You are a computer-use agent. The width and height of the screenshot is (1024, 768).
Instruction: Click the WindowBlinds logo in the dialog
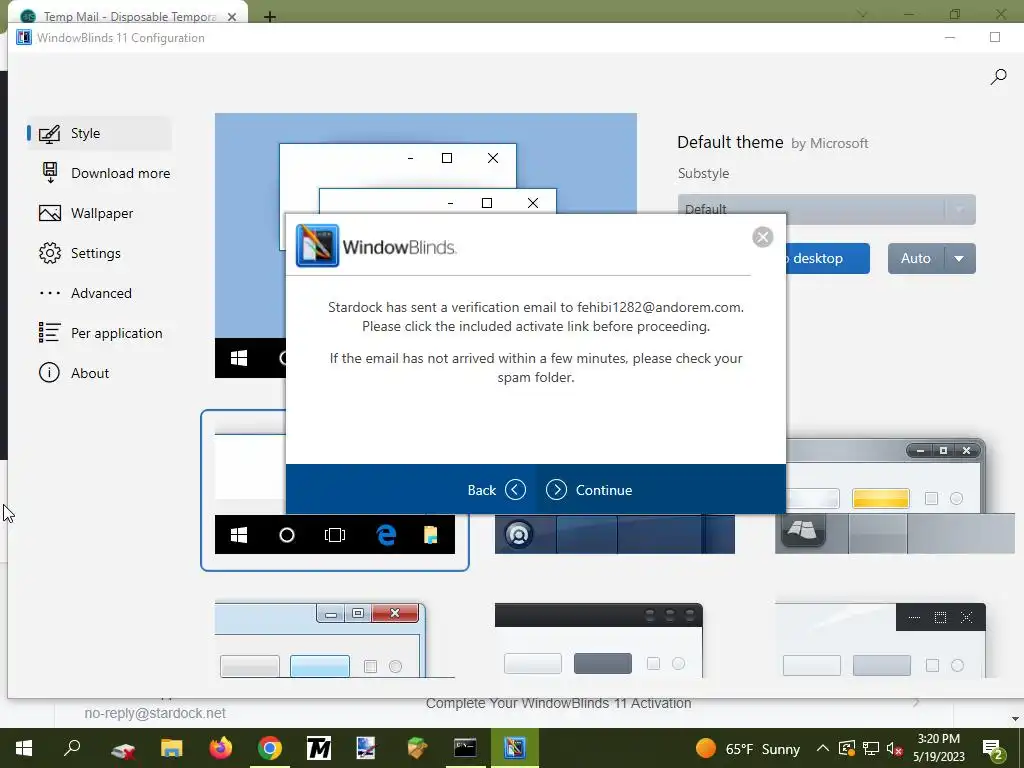(x=376, y=246)
